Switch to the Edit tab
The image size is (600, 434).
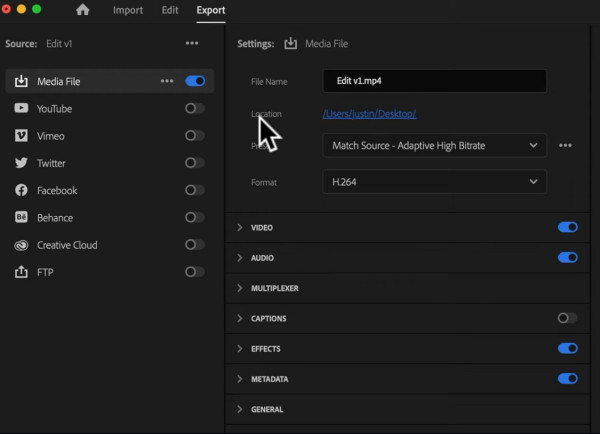pyautogui.click(x=170, y=11)
